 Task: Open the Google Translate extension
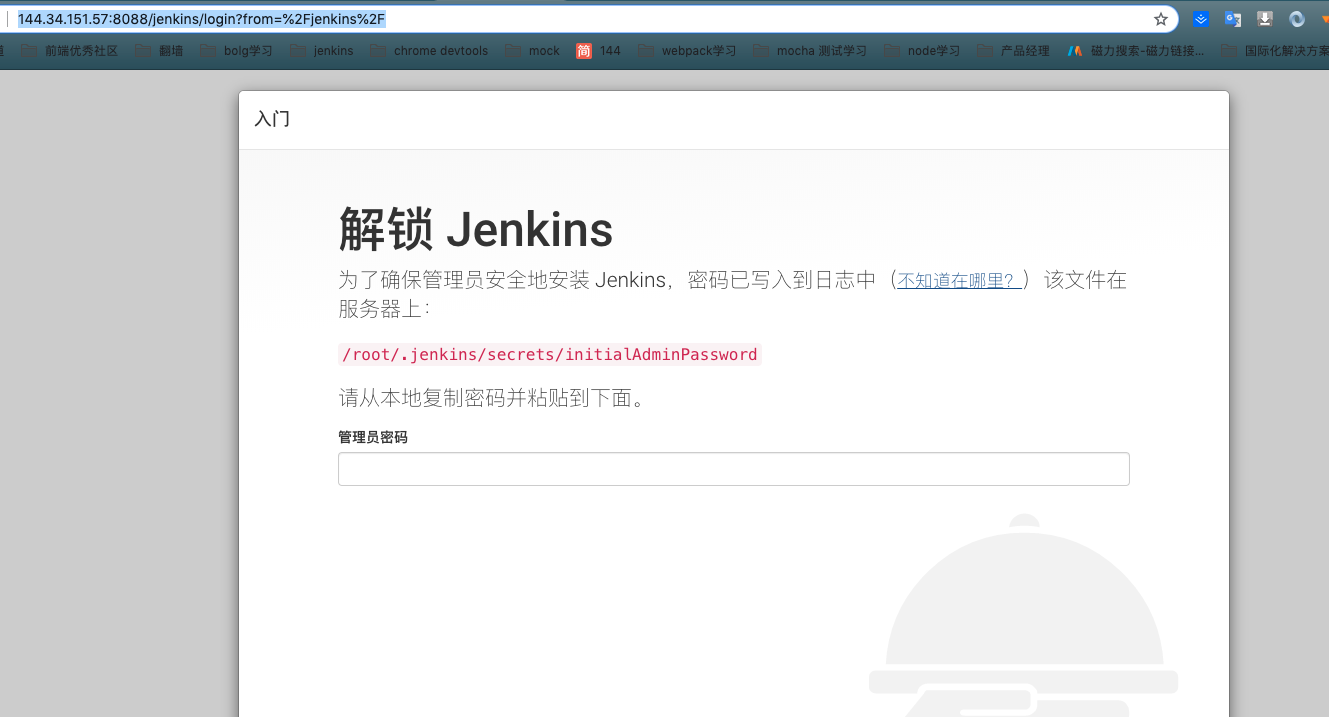point(1233,18)
